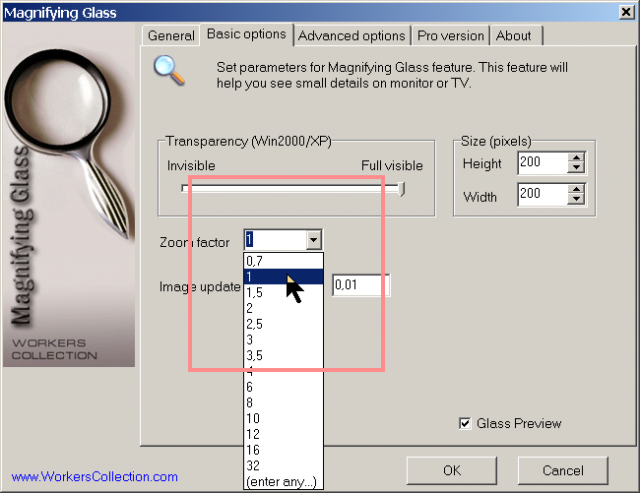The height and width of the screenshot is (493, 640).
Task: Click the transparency slider thumb
Action: [402, 189]
